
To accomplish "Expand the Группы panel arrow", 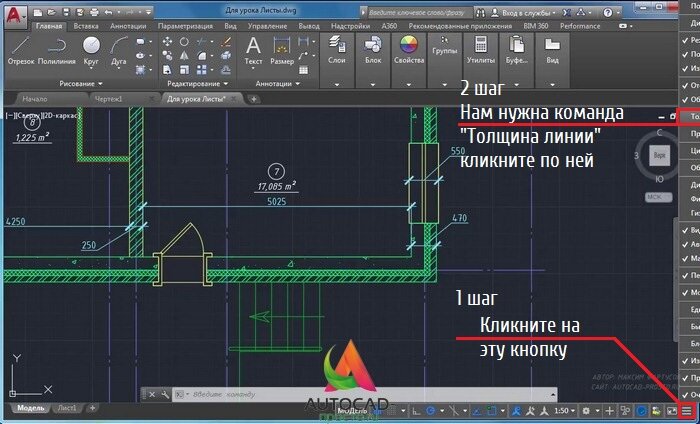I will (x=444, y=84).
